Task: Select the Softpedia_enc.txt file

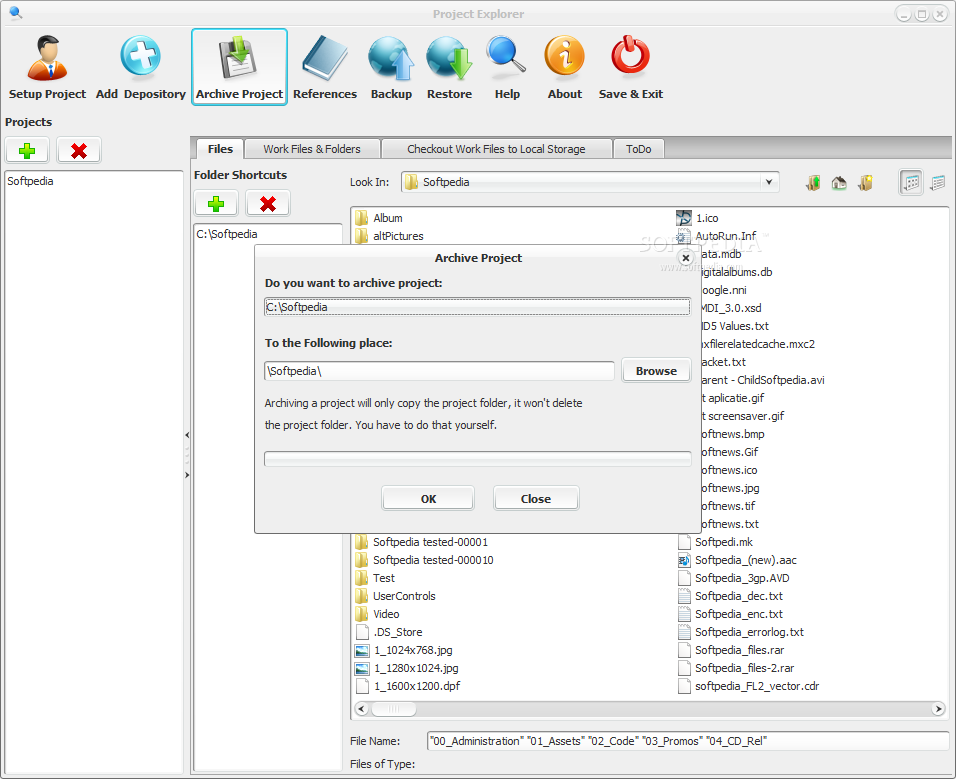Action: coord(730,614)
